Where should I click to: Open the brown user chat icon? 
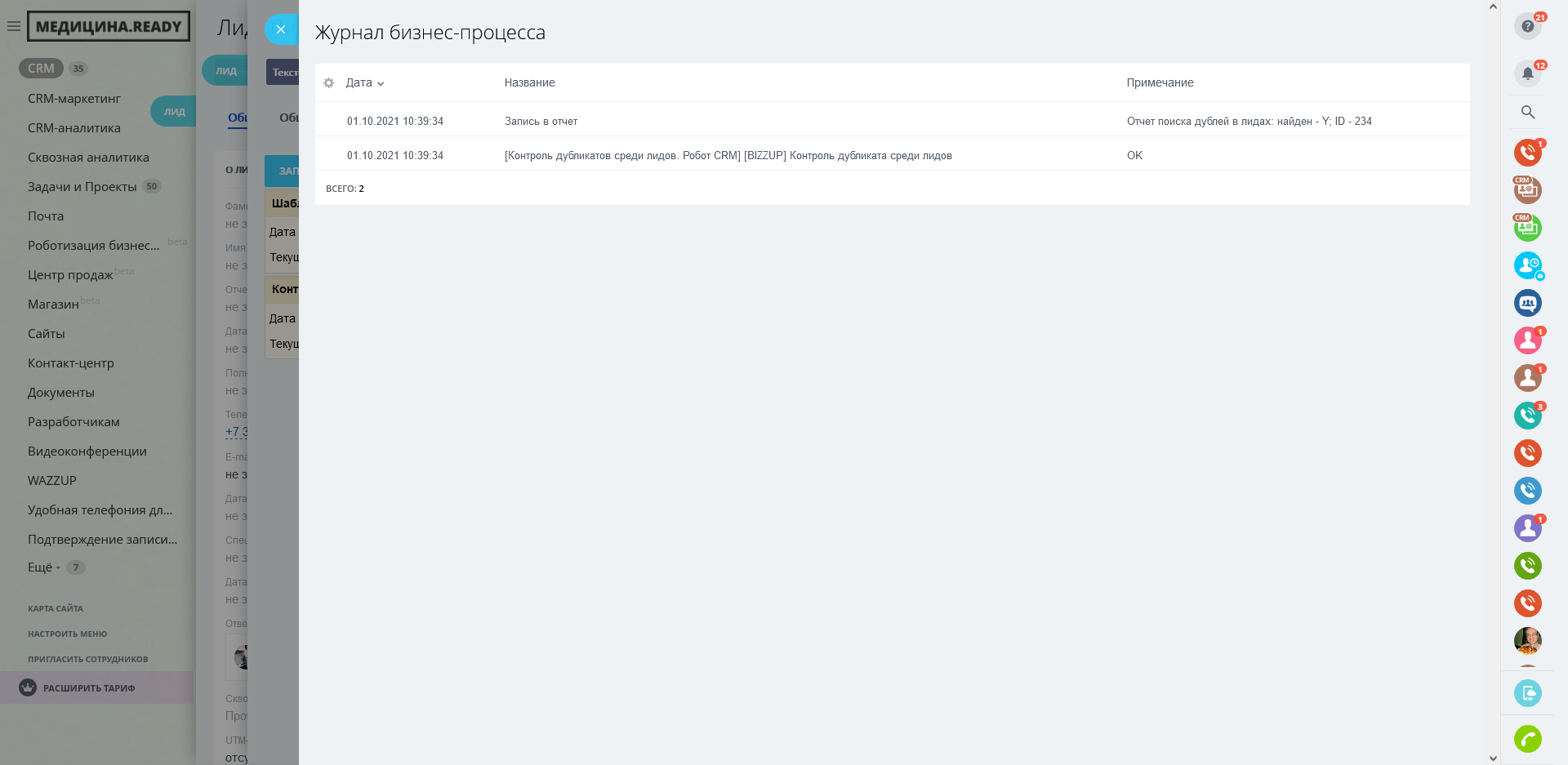(1528, 378)
